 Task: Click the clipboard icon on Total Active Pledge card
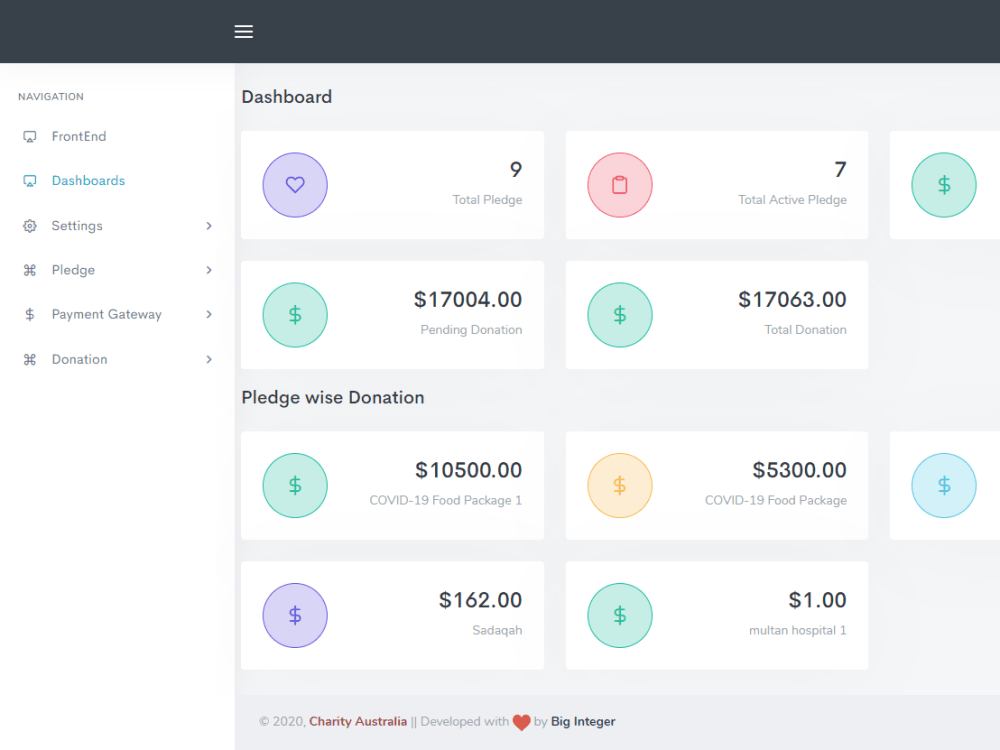point(620,185)
